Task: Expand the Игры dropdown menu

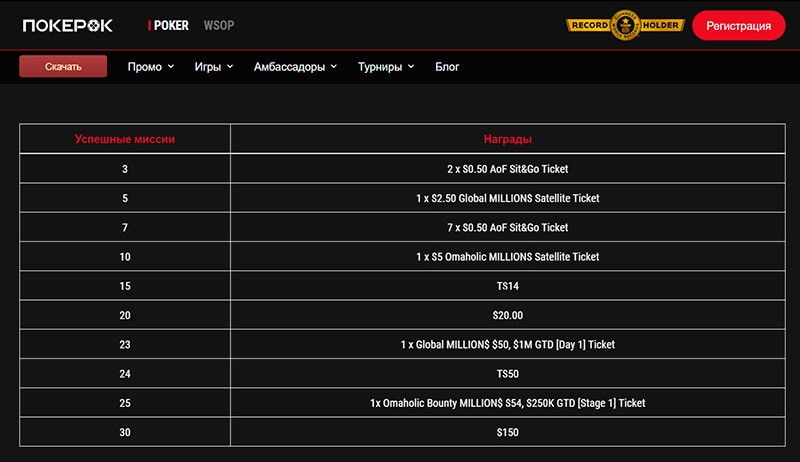Action: [x=214, y=67]
